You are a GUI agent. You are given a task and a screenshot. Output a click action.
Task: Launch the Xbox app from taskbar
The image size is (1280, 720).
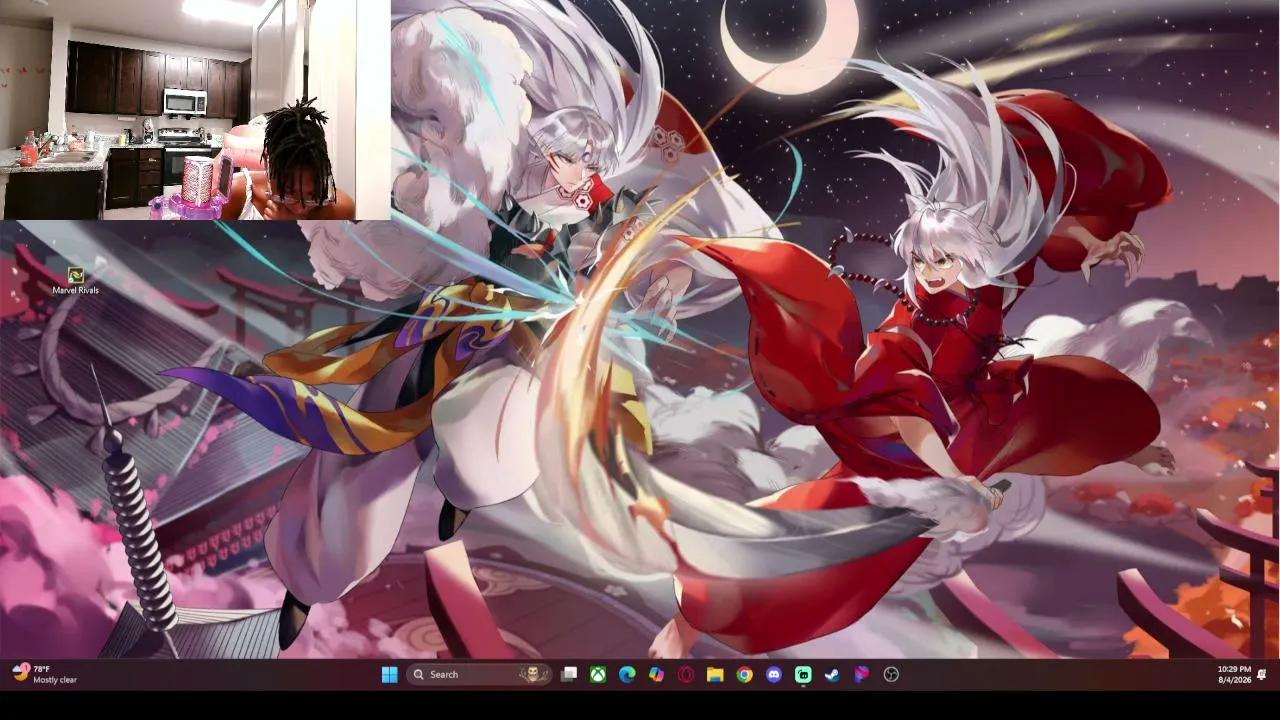pos(598,674)
